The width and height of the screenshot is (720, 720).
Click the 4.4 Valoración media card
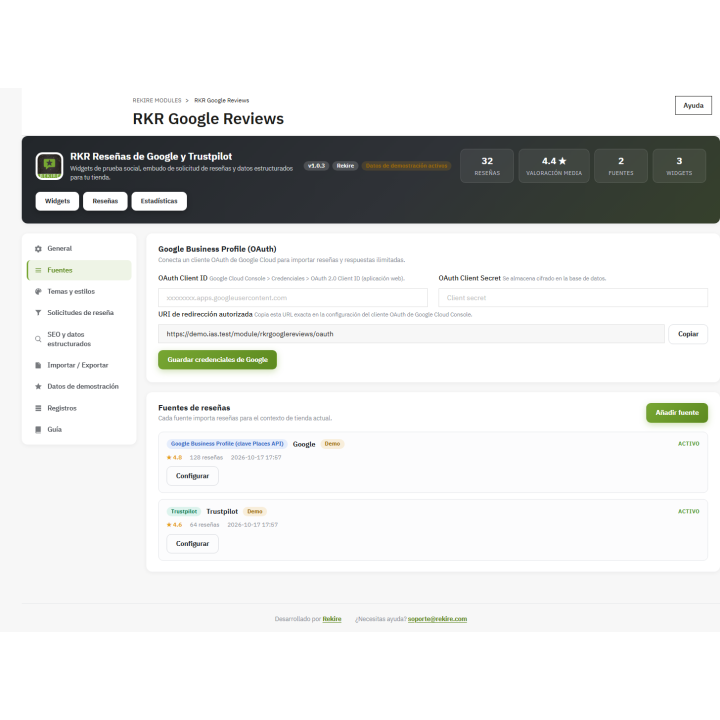554,166
